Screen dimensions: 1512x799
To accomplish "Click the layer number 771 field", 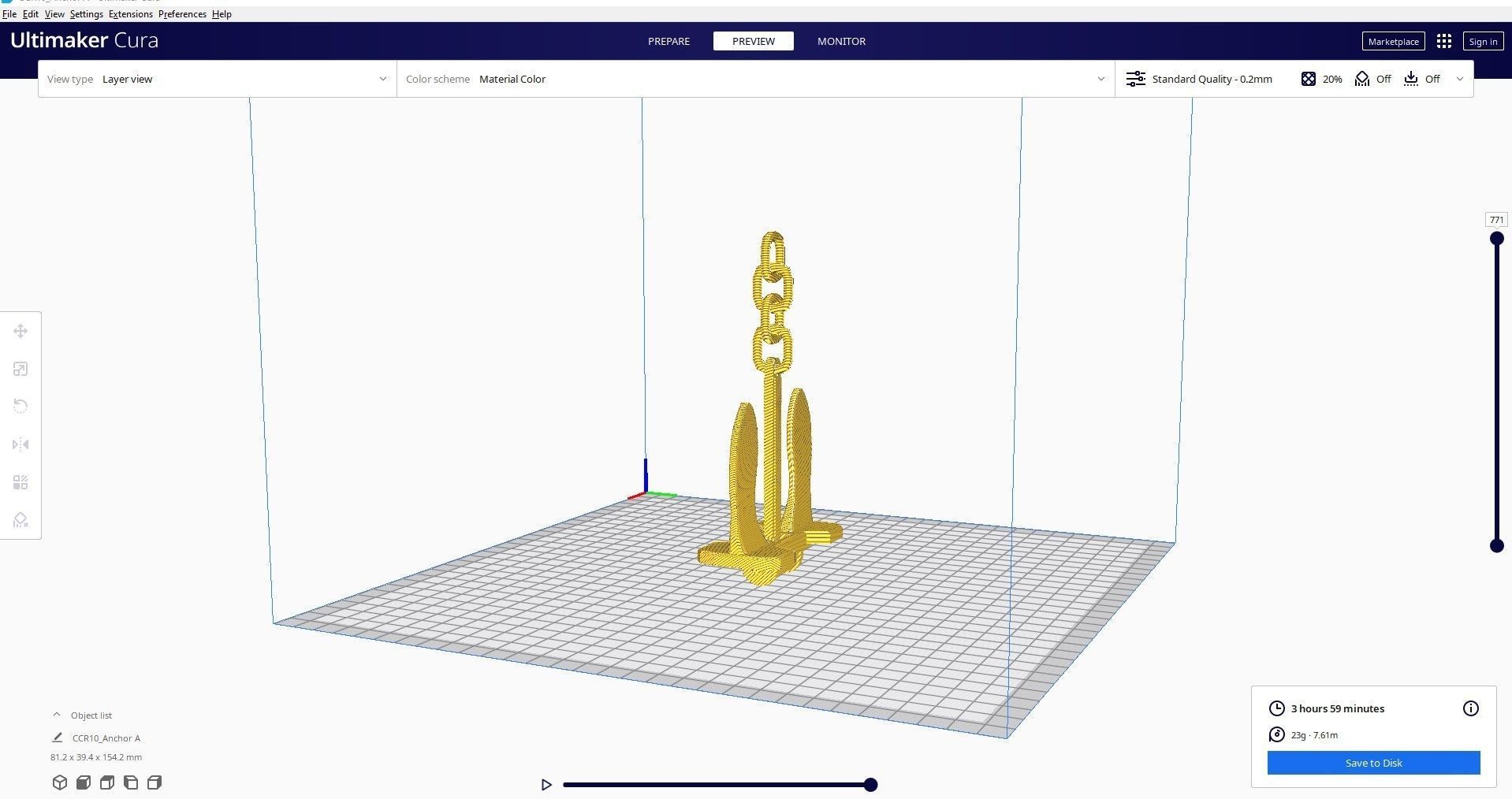I will point(1496,220).
